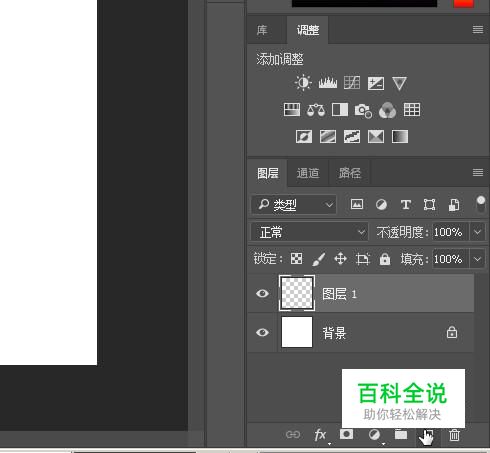The height and width of the screenshot is (453, 490).
Task: Click the red color swatch
Action: (x=463, y=3)
